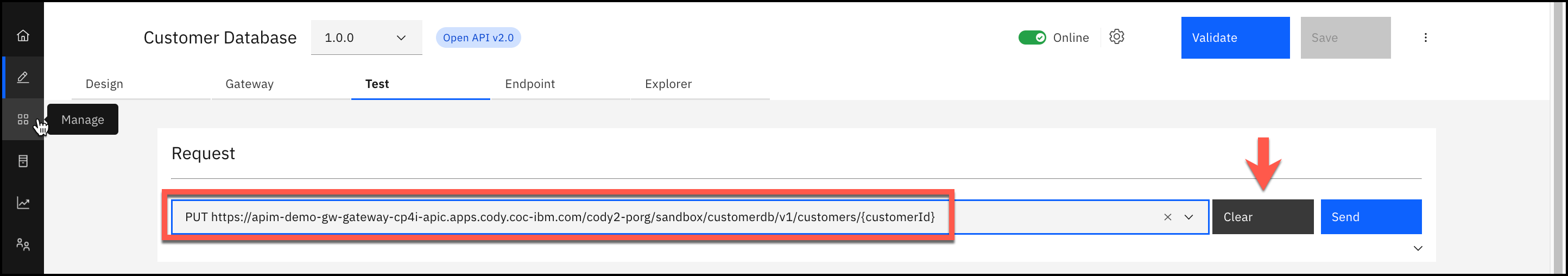Screen dimensions: 1568x276
Task: Open the Manage grid icon
Action: [22, 120]
